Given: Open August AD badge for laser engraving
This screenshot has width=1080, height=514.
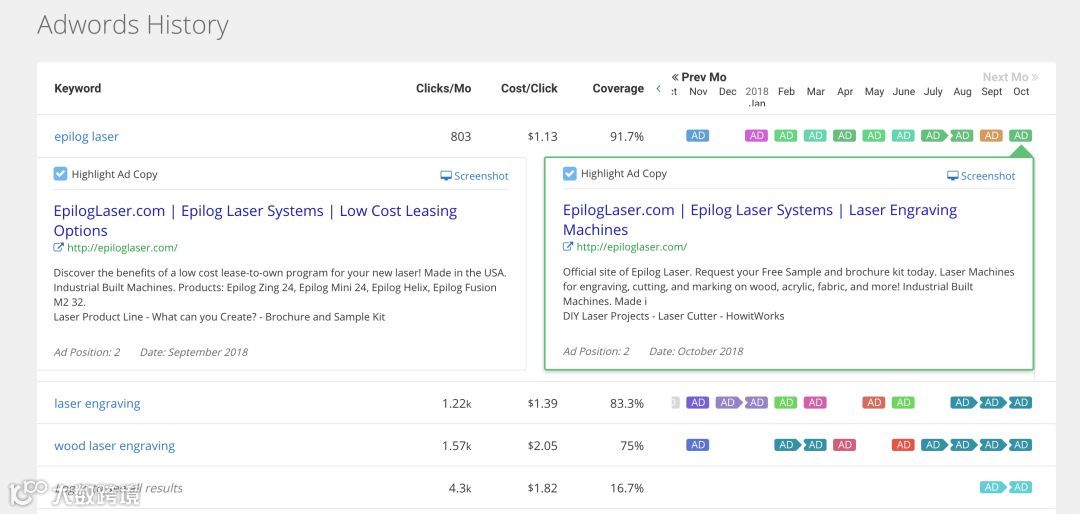Looking at the screenshot, I should [x=963, y=402].
